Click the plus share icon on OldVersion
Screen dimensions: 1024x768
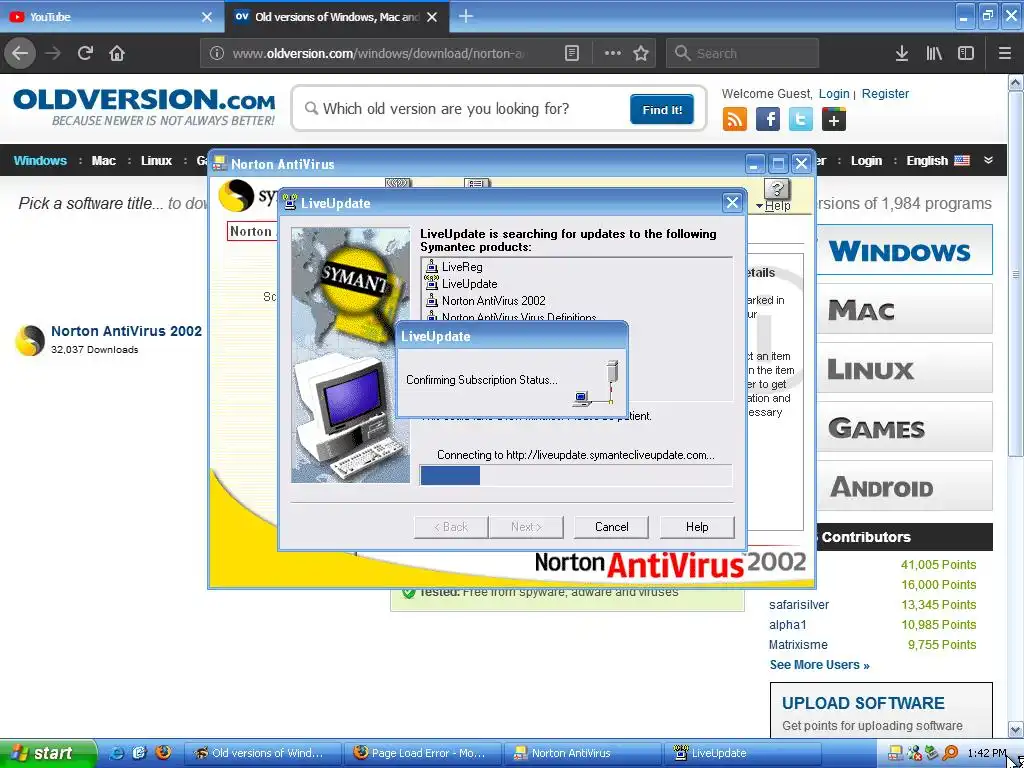point(834,120)
